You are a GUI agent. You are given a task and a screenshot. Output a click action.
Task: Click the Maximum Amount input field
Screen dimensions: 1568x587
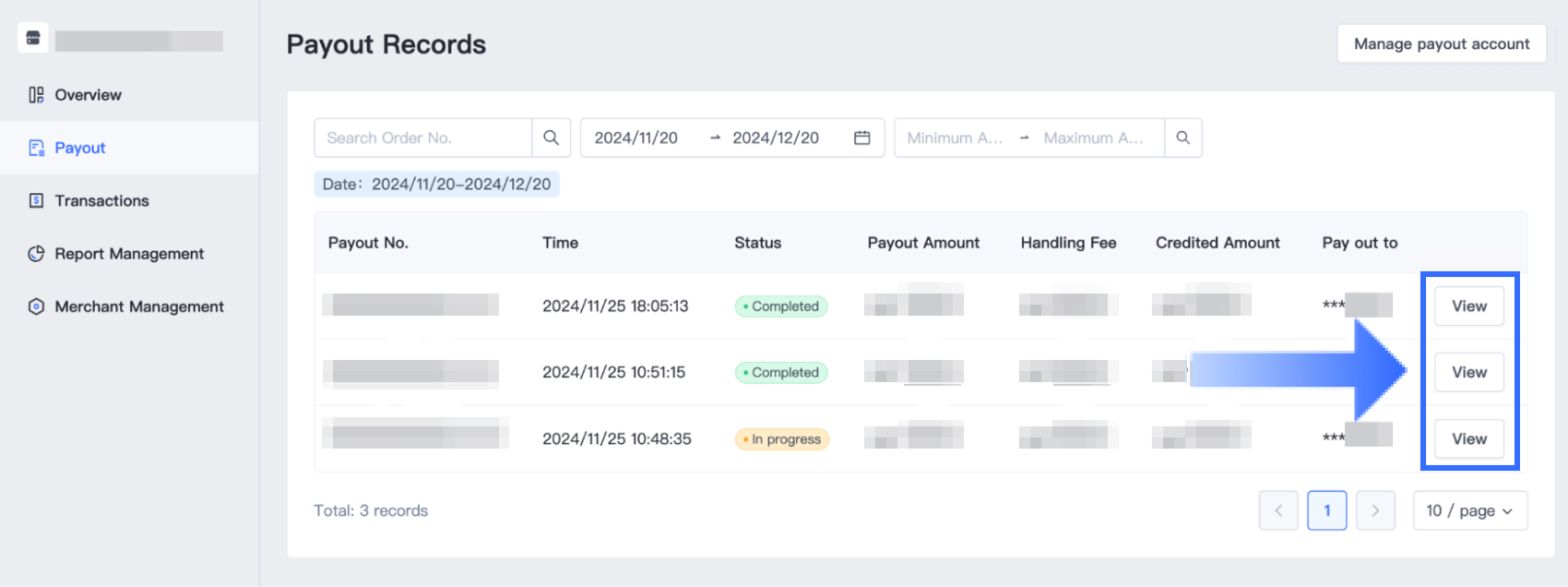click(1093, 138)
